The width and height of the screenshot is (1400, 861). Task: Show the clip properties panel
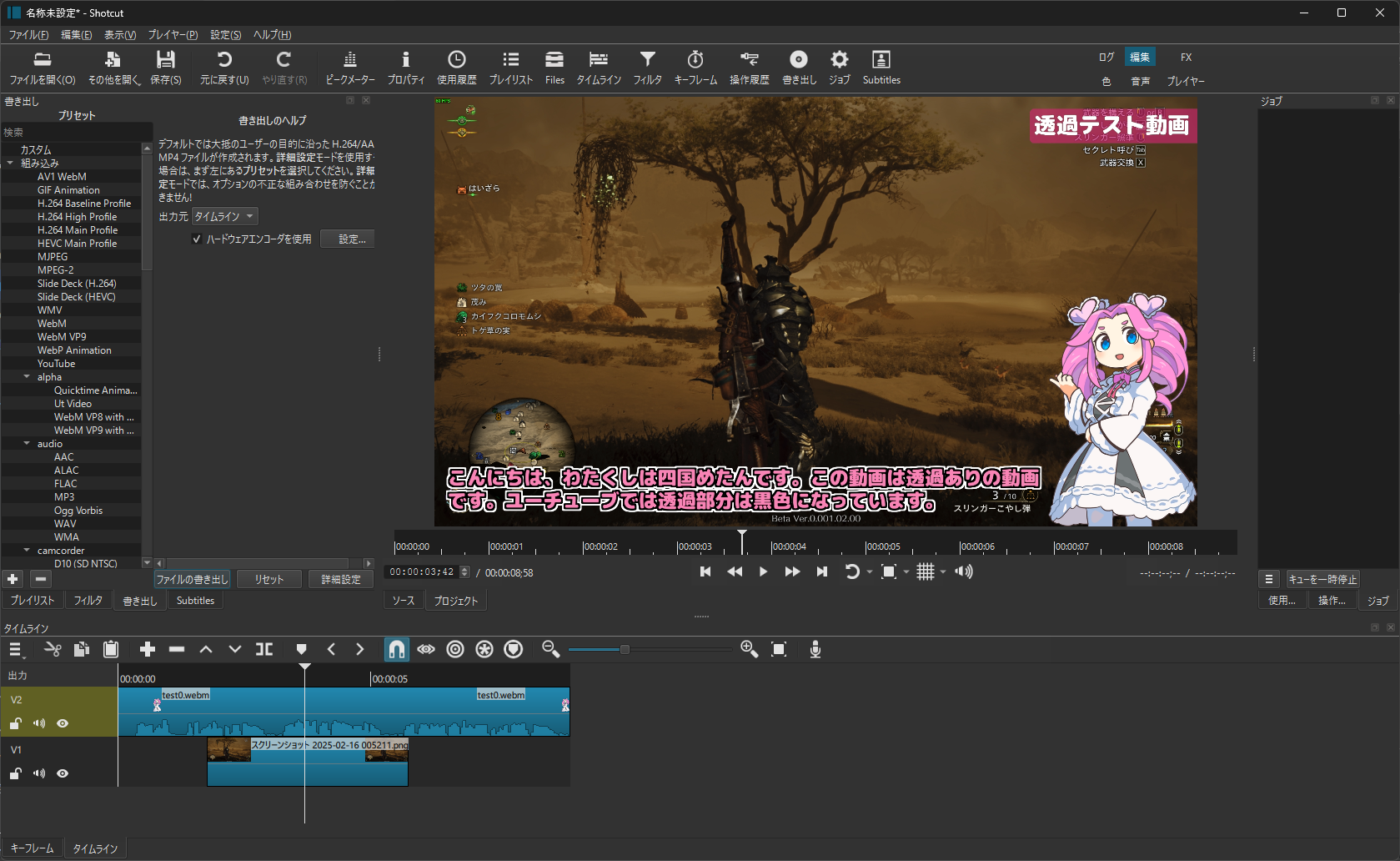(406, 67)
